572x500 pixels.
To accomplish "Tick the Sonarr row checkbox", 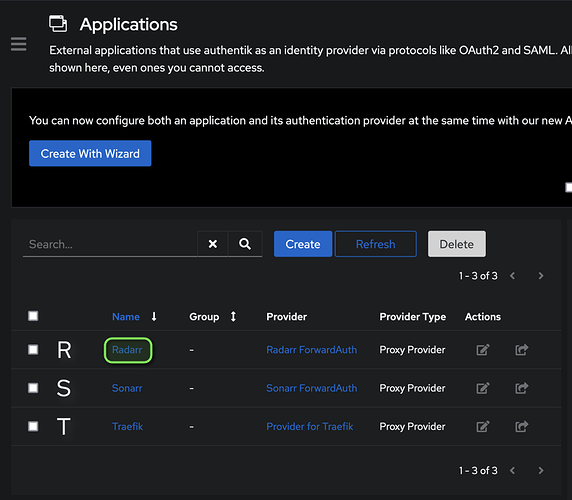I will tap(33, 388).
